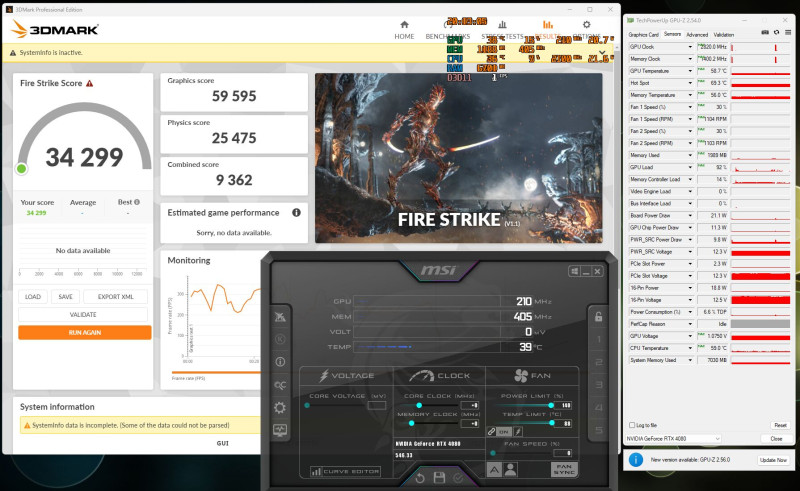The width and height of the screenshot is (800, 491).
Task: Click the Windows startup icon in Afterburner
Action: (x=574, y=271)
